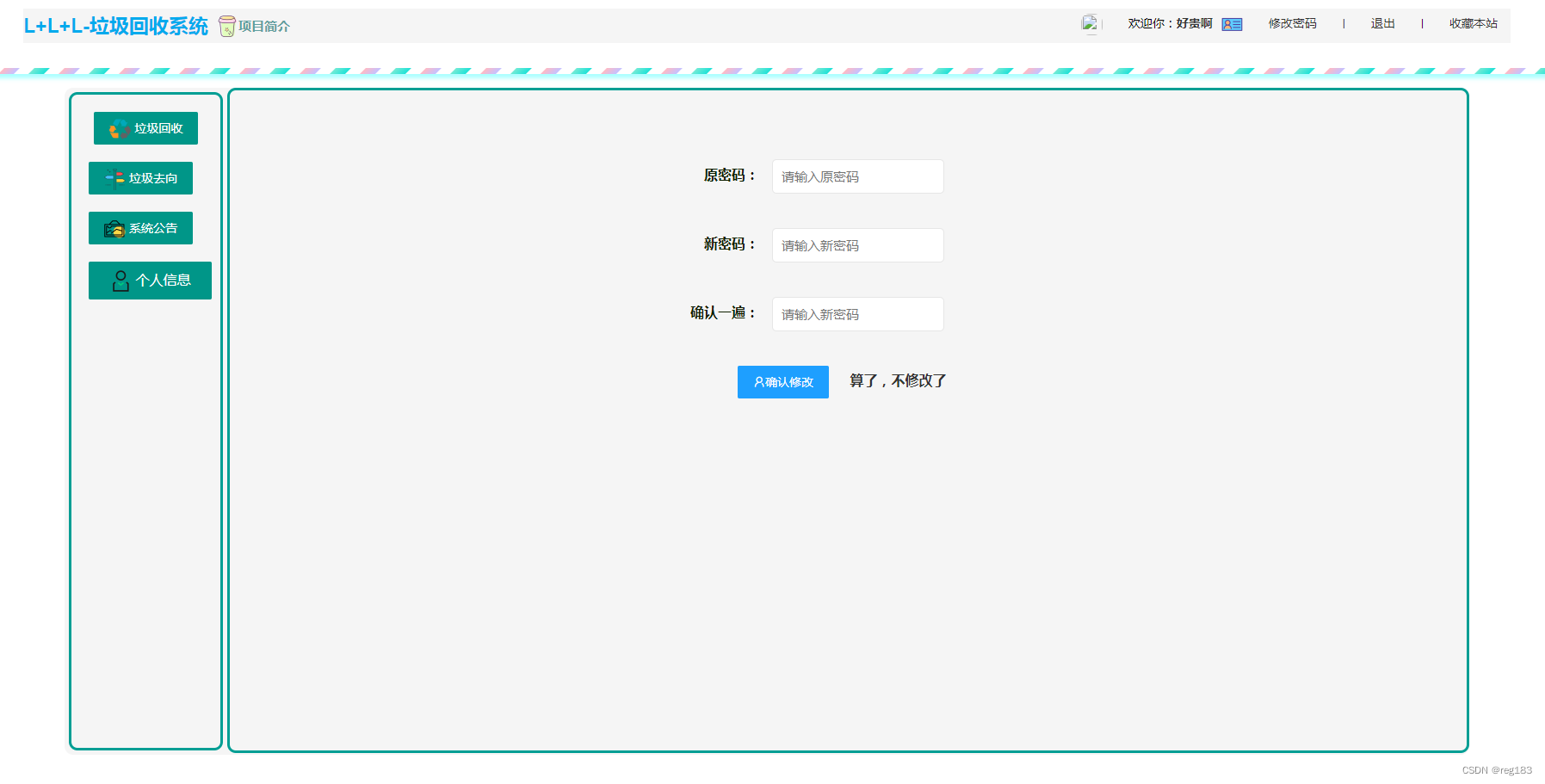Click the recycling icon beside 垃圾回收
The image size is (1545, 784).
pyautogui.click(x=120, y=129)
